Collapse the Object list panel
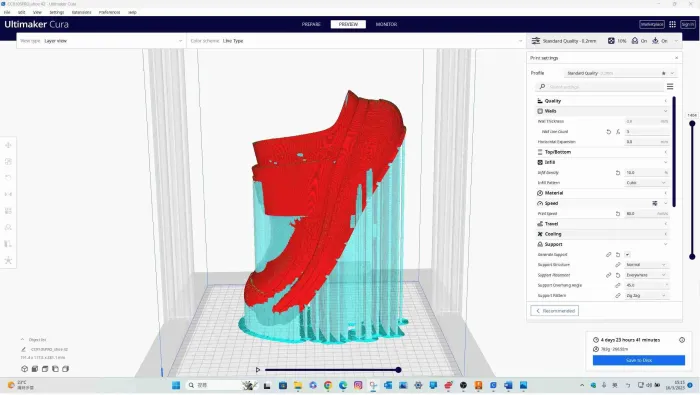This screenshot has width=700, height=395. pos(22,340)
